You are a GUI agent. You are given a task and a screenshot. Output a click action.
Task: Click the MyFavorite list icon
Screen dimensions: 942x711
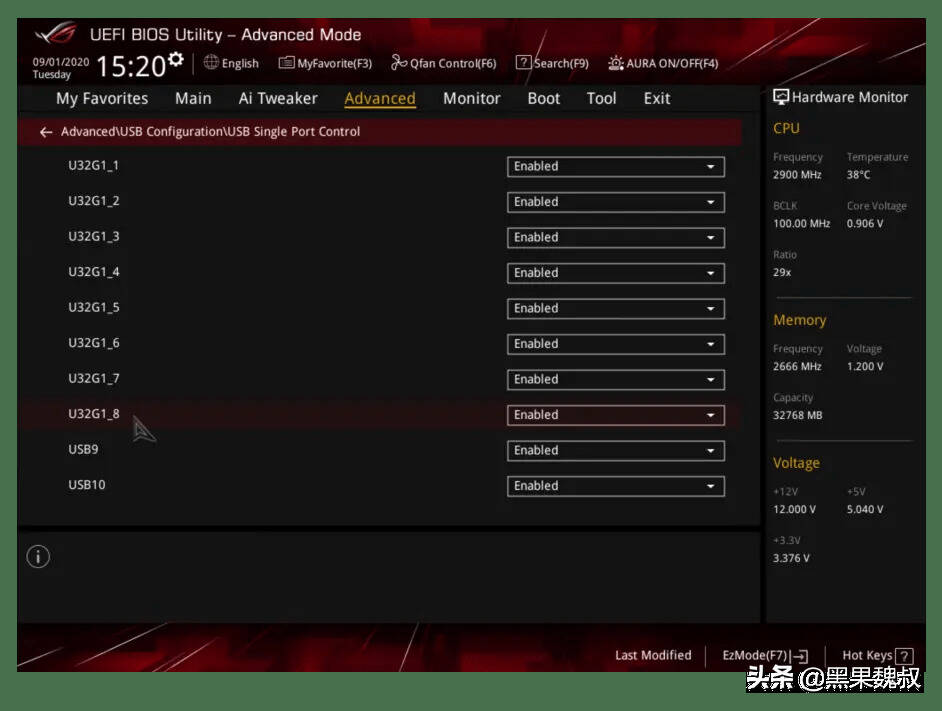point(287,63)
